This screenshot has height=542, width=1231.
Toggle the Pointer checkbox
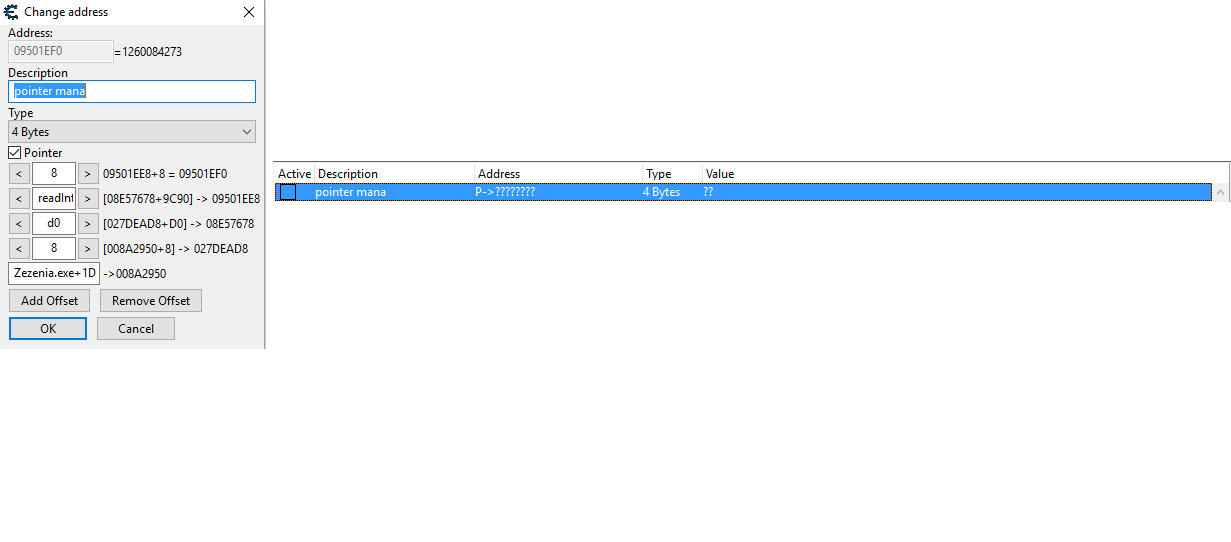[15, 153]
